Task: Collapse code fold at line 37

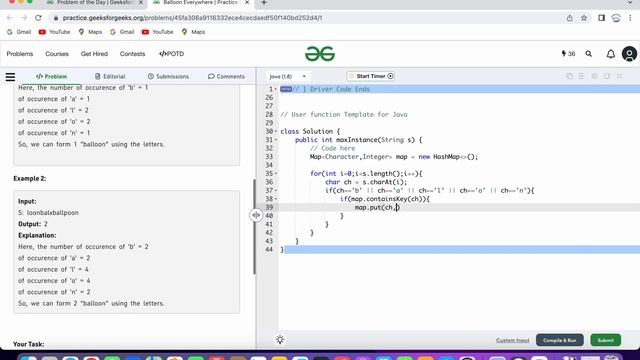Action: [x=276, y=191]
